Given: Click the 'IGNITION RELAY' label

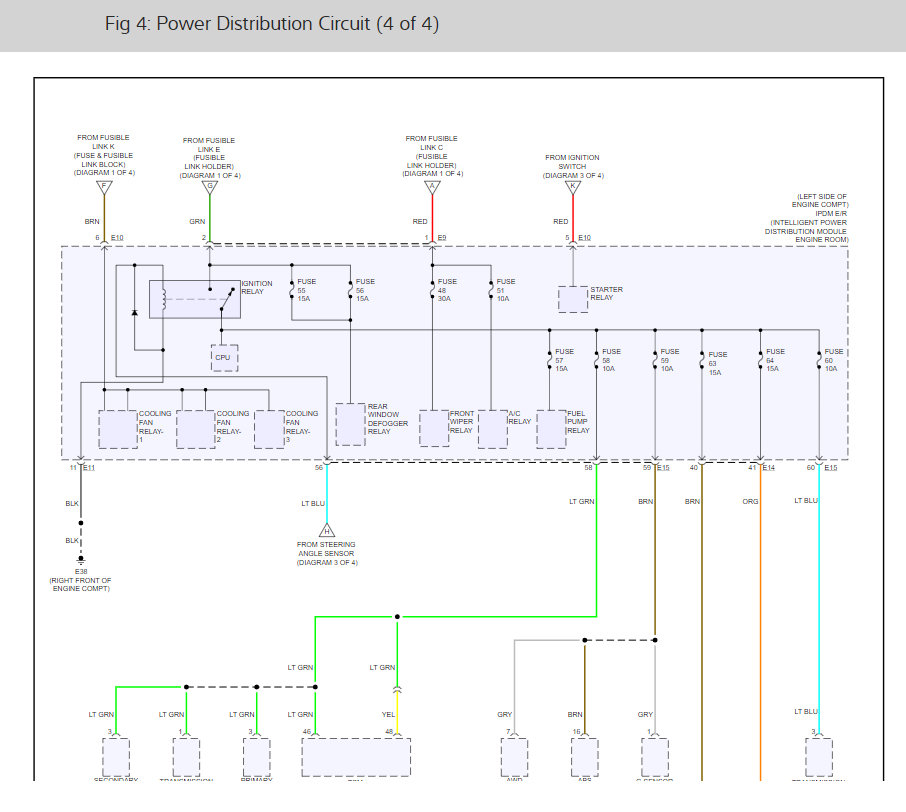Looking at the screenshot, I should coord(257,287).
